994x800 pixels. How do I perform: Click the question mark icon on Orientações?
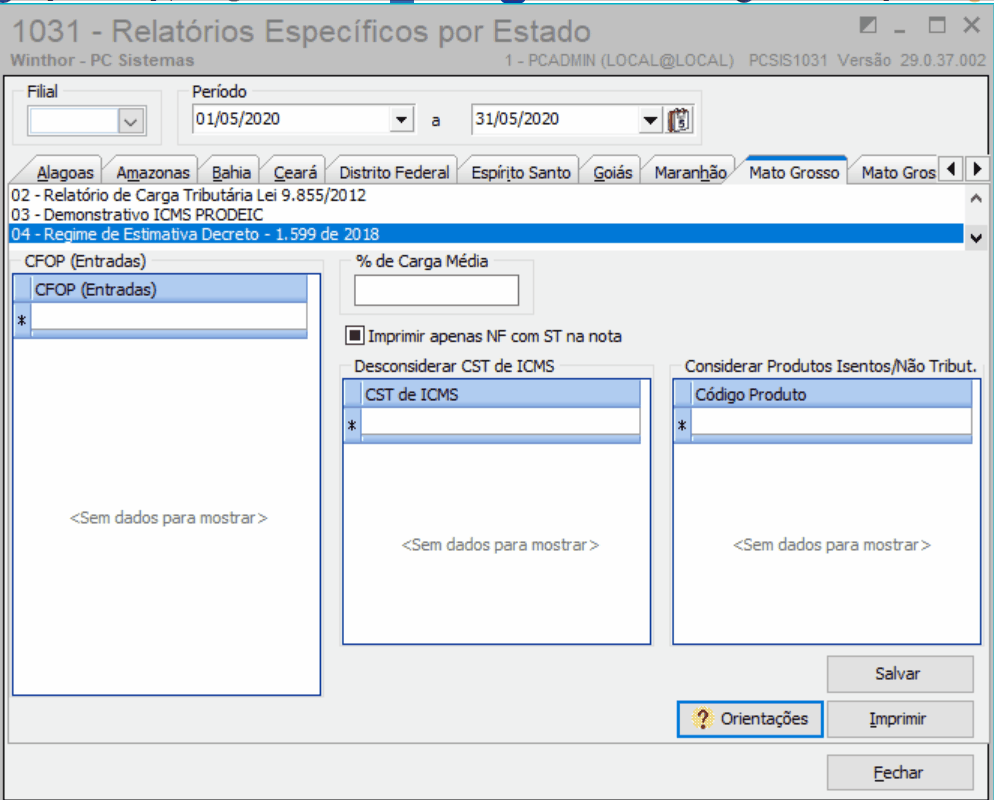[702, 719]
